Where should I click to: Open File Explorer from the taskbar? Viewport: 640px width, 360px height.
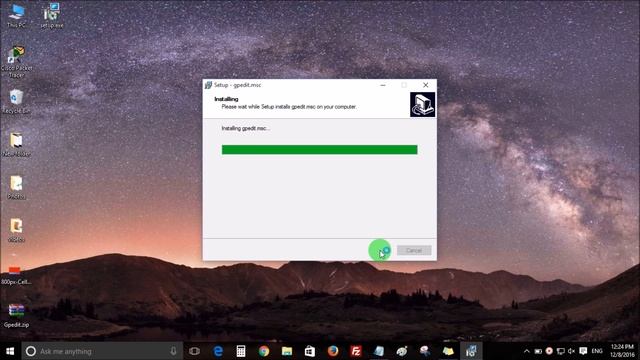[x=287, y=351]
